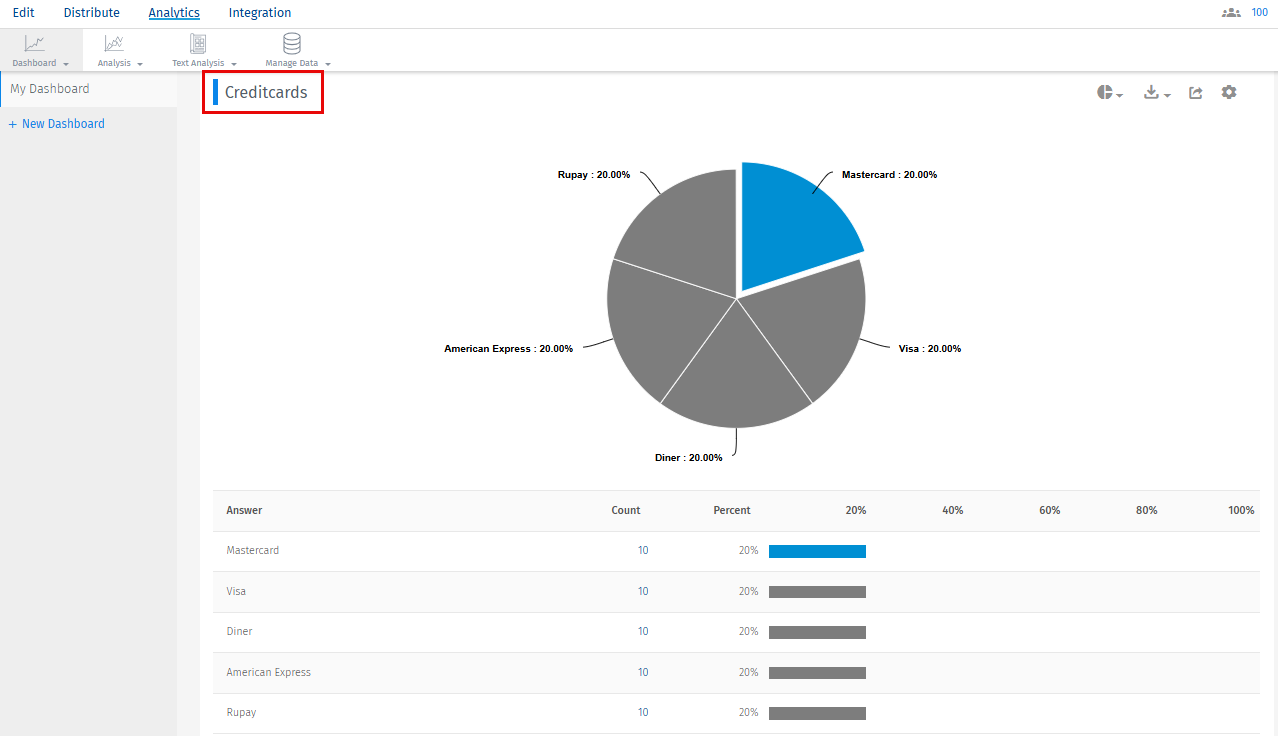Click American Express in the answer table

point(269,672)
